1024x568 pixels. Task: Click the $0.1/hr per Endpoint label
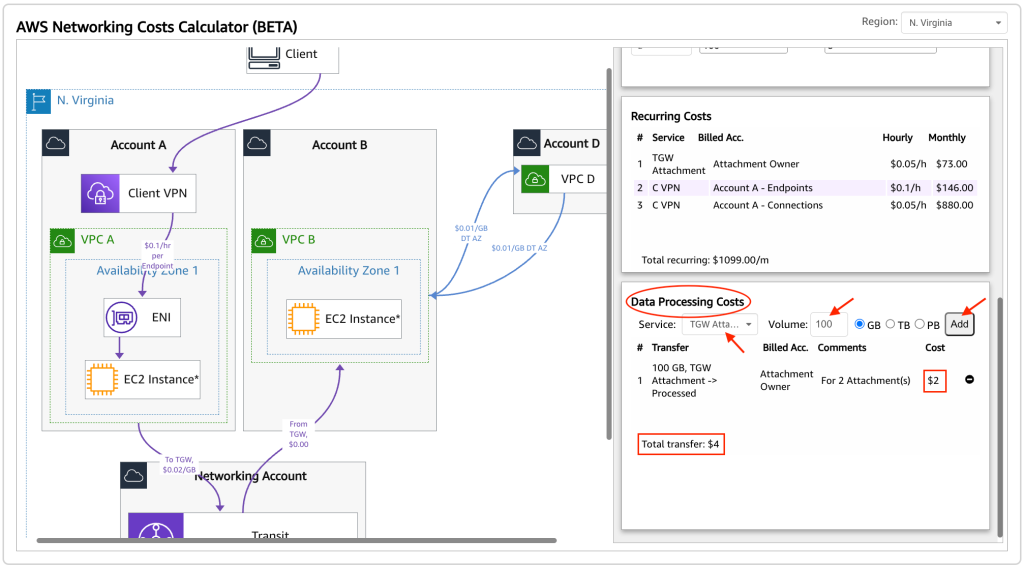157,256
